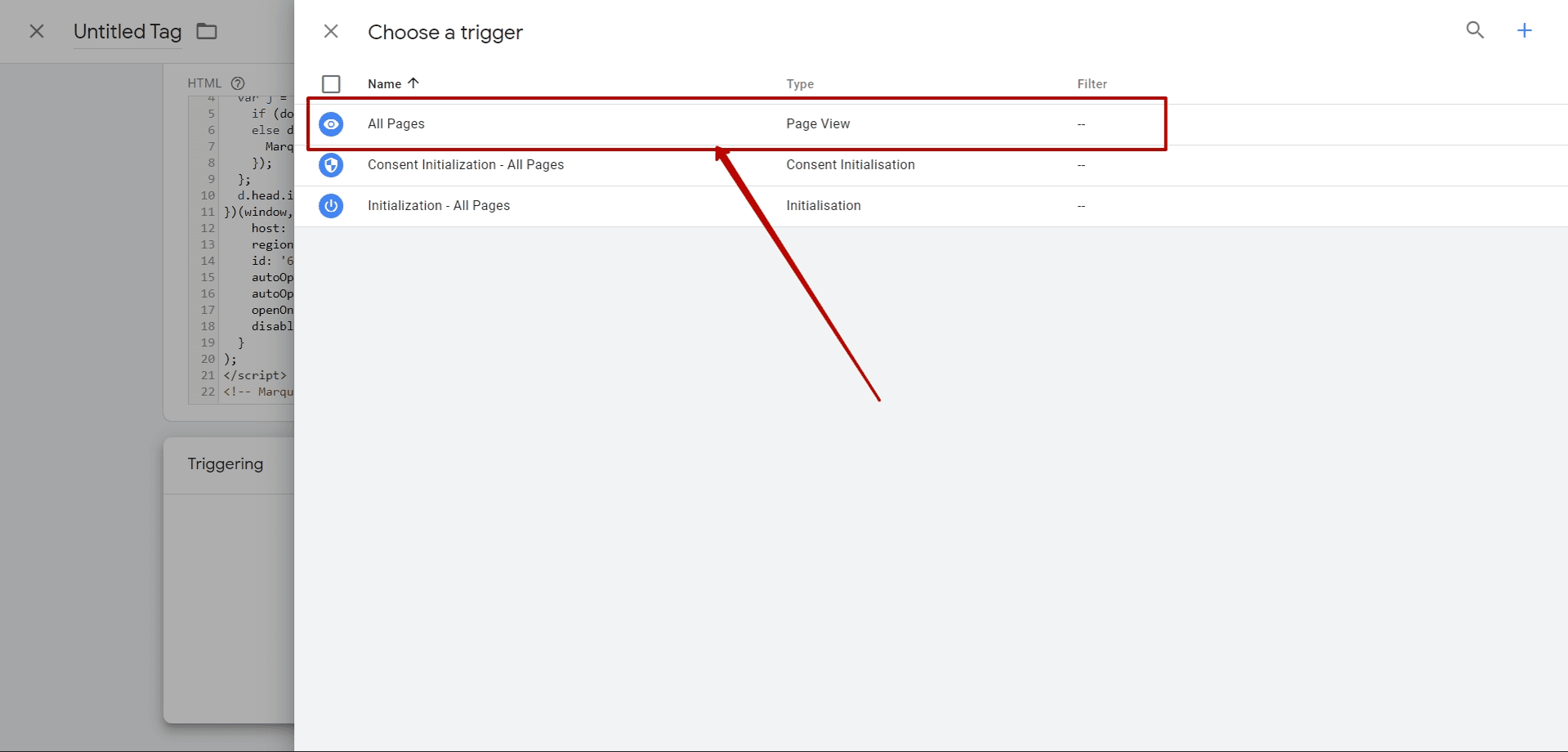Choose Consent Initialization - All Pages trigger
1568x752 pixels.
(466, 165)
